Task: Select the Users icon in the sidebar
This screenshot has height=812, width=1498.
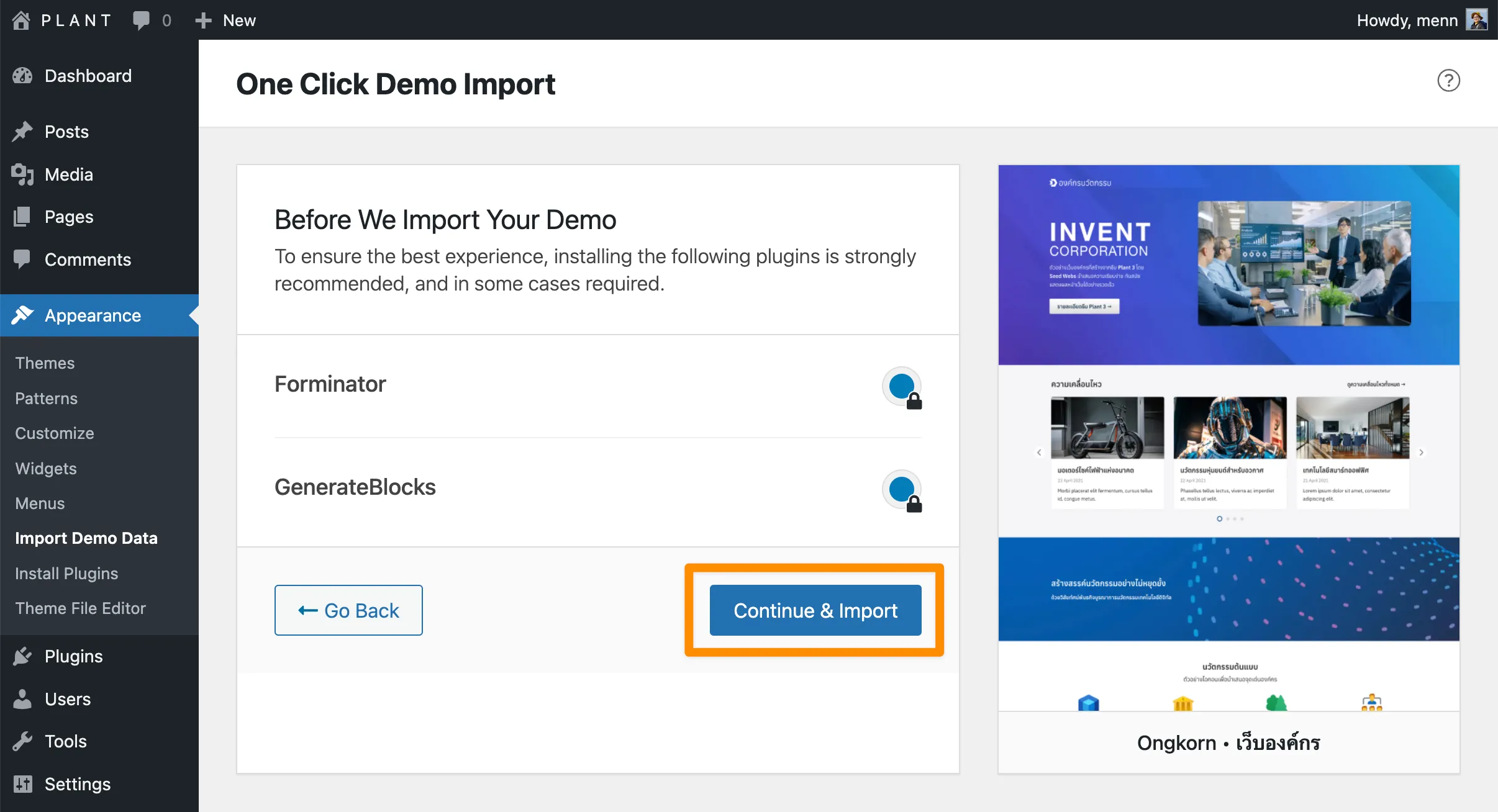Action: pos(22,698)
